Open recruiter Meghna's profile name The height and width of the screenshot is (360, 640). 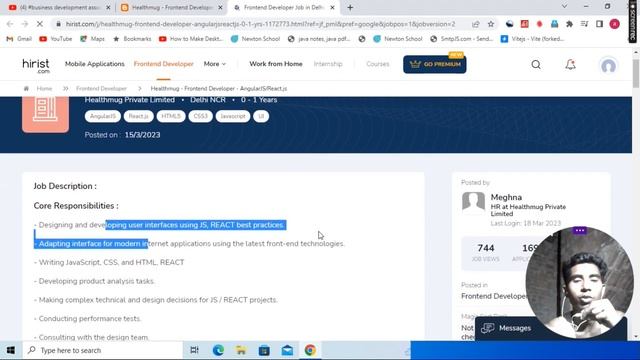pyautogui.click(x=506, y=197)
